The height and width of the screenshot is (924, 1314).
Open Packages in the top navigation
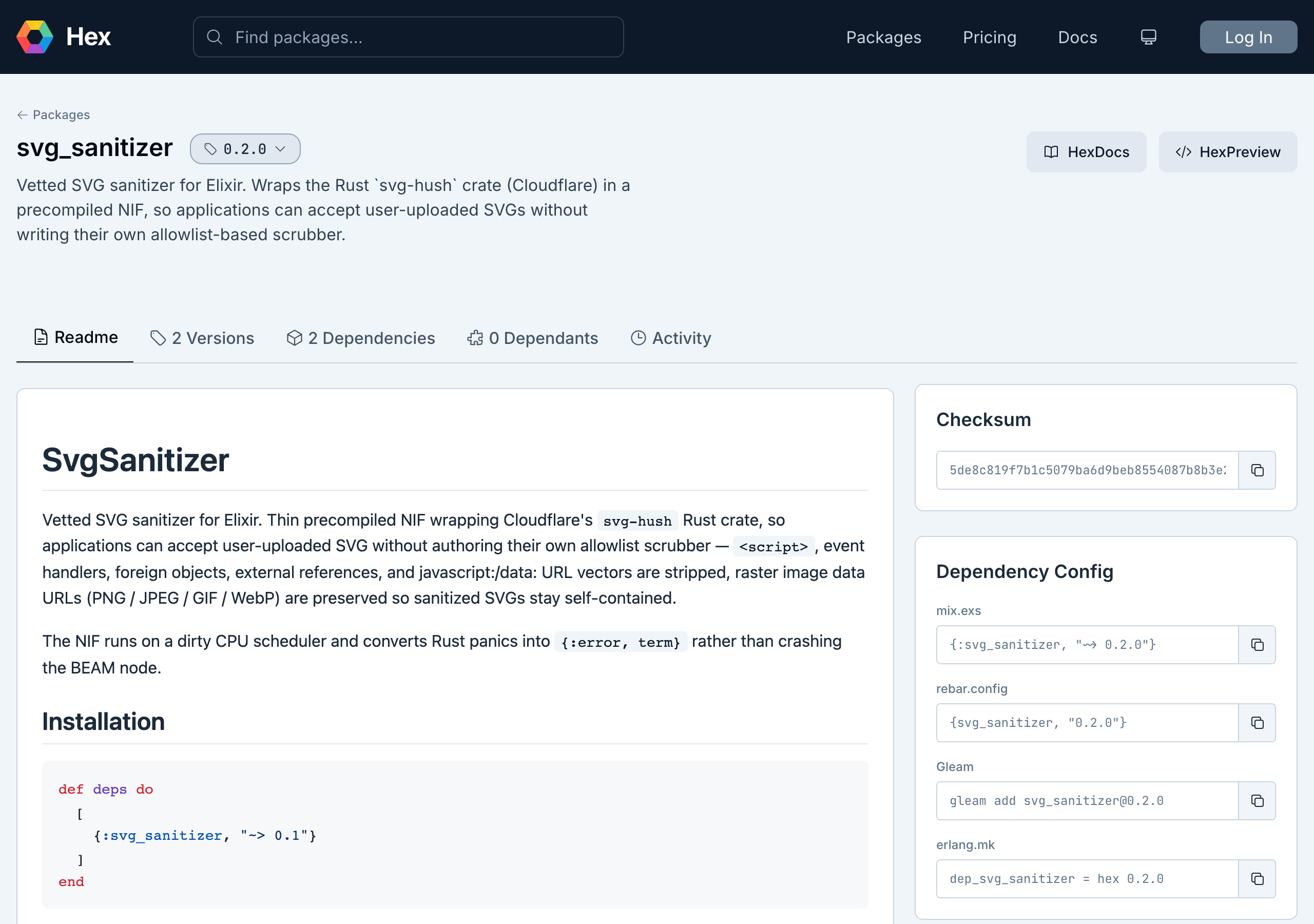(884, 37)
